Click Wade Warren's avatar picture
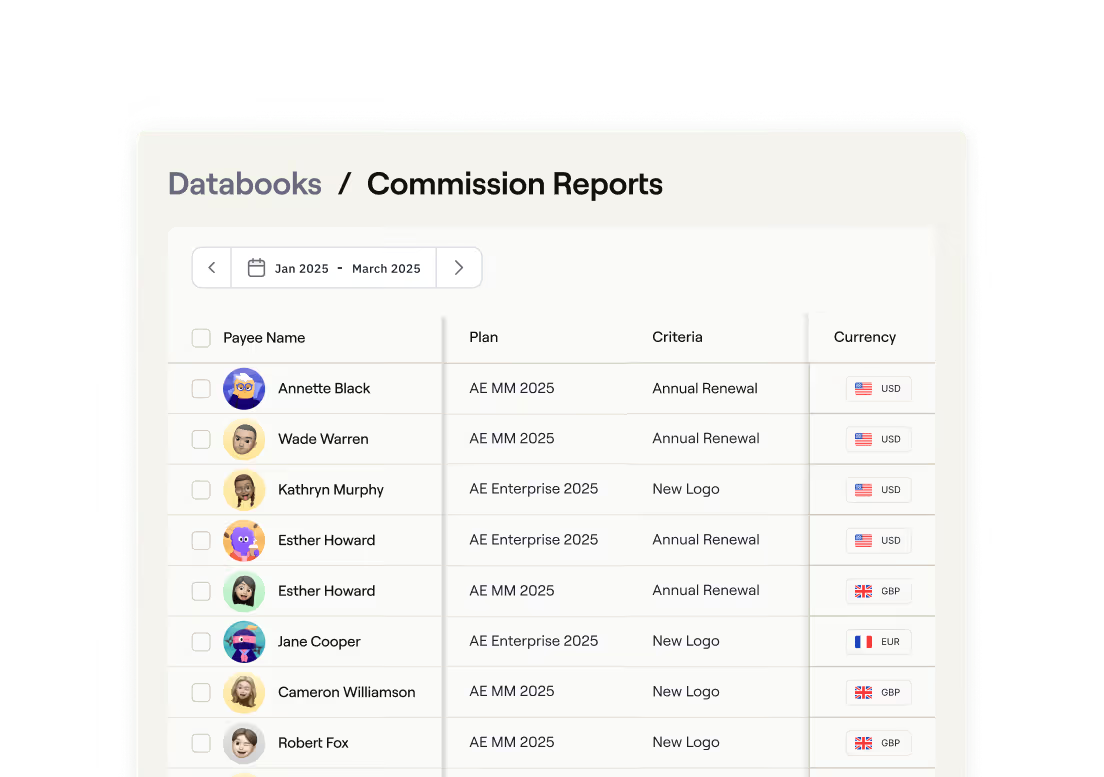The width and height of the screenshot is (1104, 777). tap(244, 439)
